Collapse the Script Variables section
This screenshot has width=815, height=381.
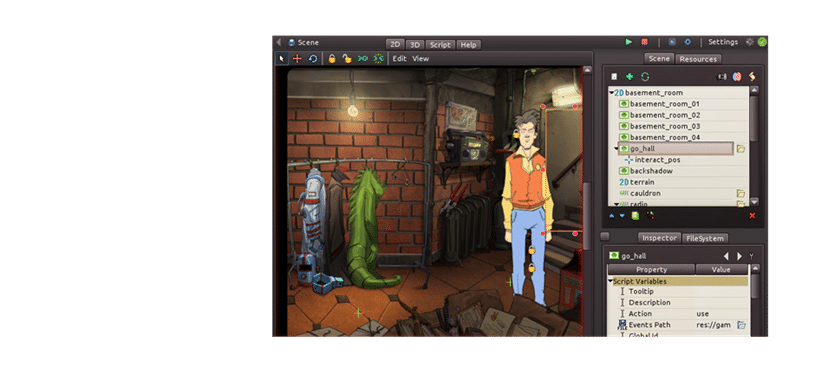click(610, 281)
